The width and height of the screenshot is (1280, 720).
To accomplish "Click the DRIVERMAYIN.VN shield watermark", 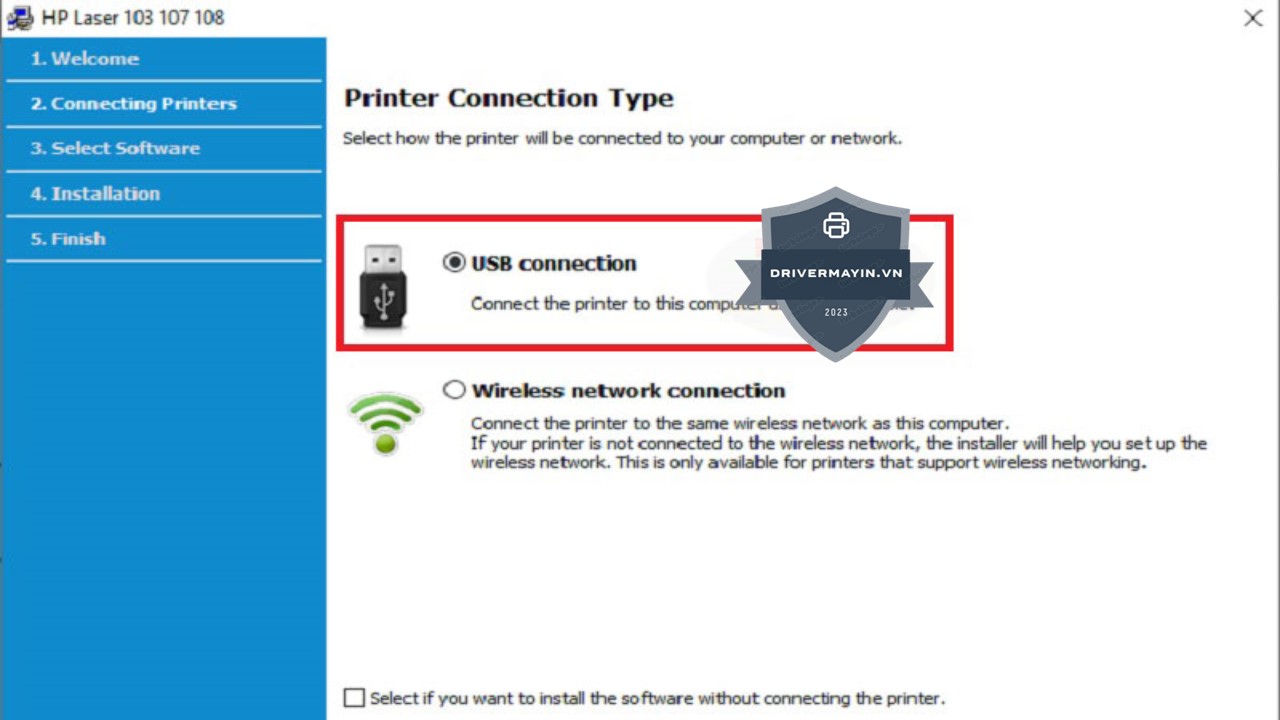I will [x=835, y=273].
